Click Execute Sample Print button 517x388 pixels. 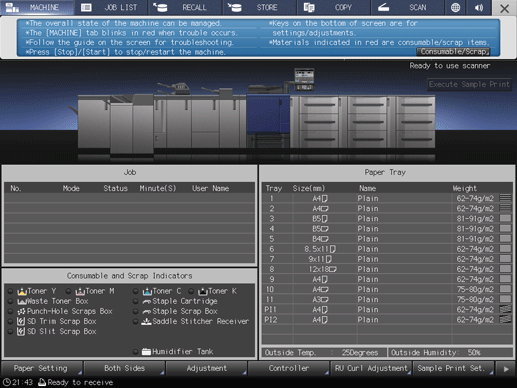tap(469, 84)
